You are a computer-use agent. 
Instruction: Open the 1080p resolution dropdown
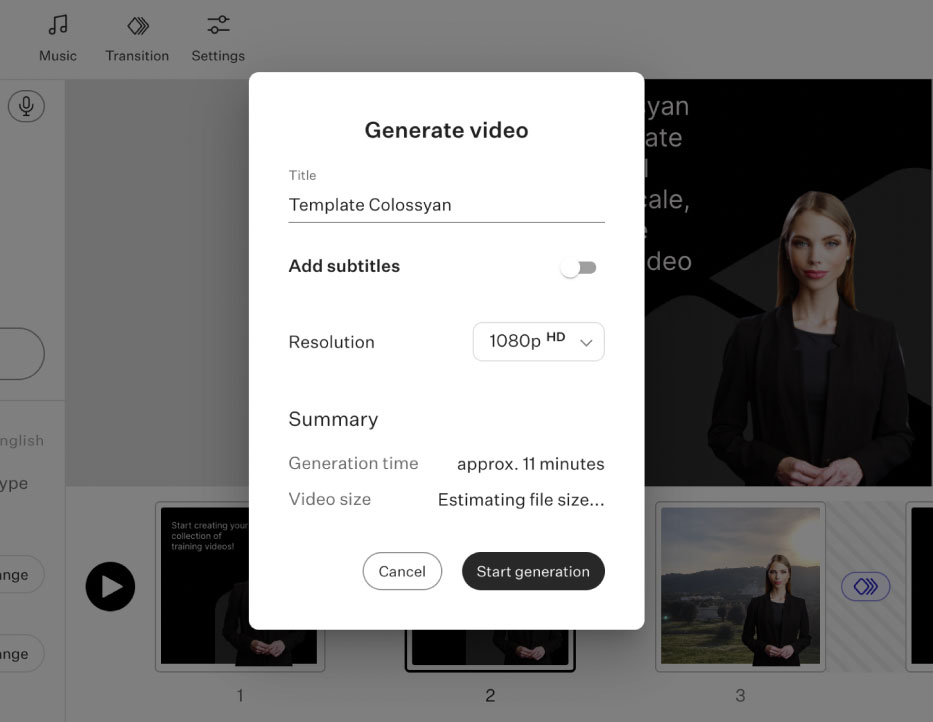[x=538, y=341]
